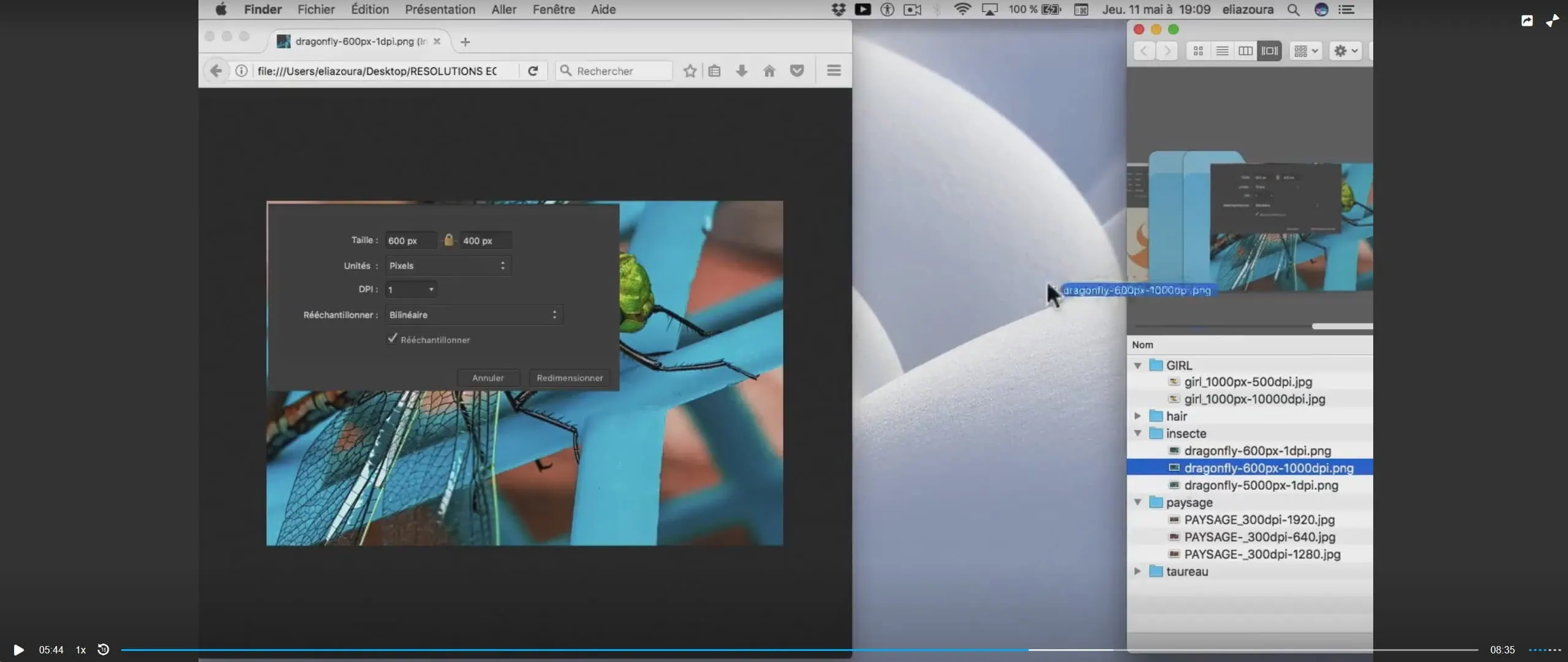Open the Fenêtre menu
1568x662 pixels.
click(x=553, y=9)
